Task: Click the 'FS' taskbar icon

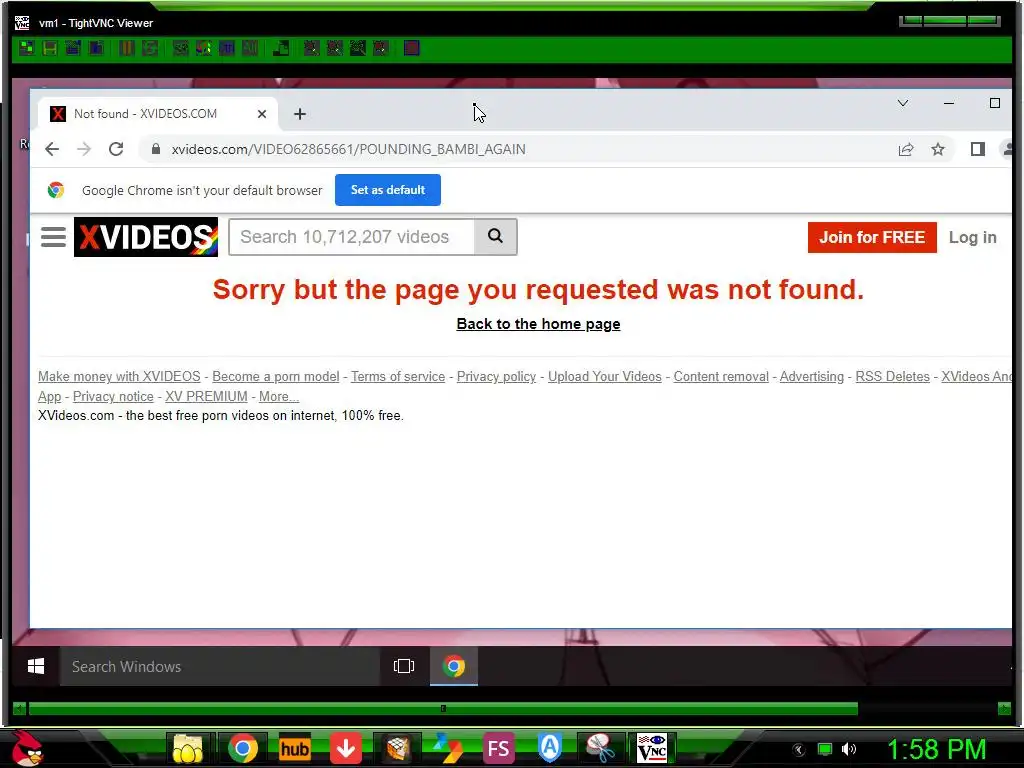Action: pyautogui.click(x=498, y=748)
